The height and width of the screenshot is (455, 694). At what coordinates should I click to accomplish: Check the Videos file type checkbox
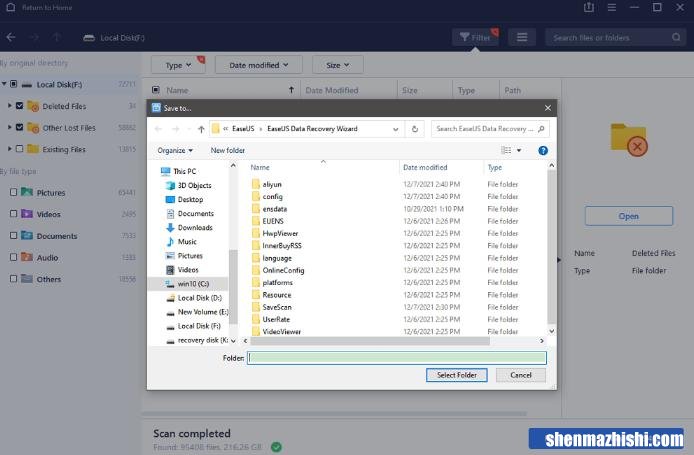[x=13, y=214]
